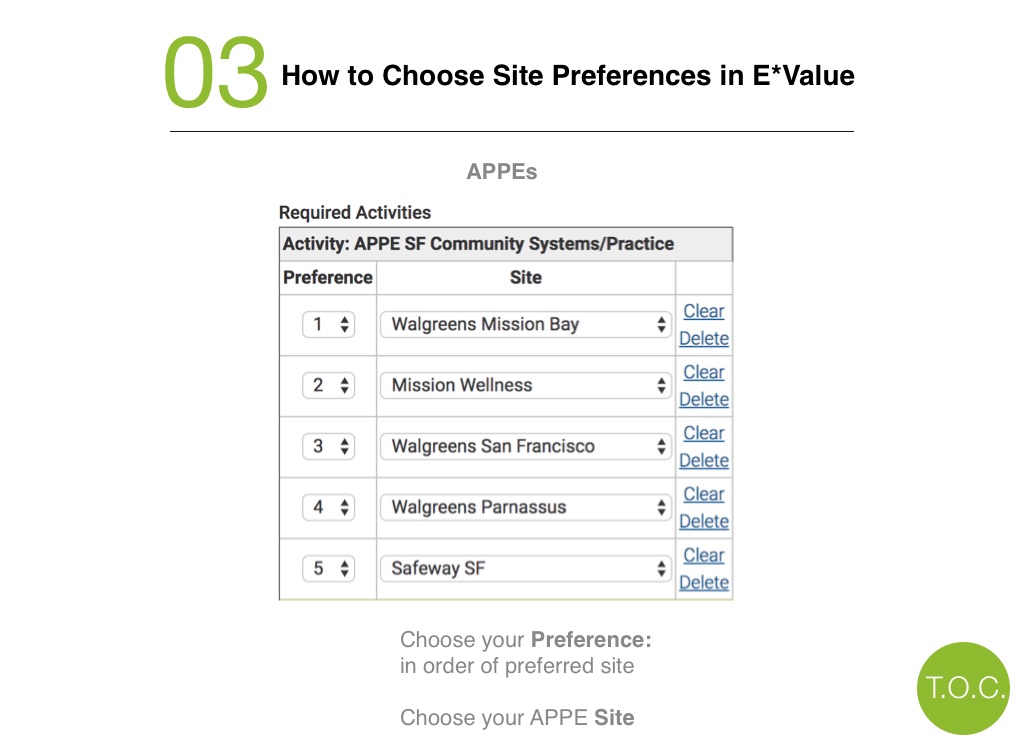
Task: Clear the Walgreens Mission Bay preference
Action: (x=704, y=311)
